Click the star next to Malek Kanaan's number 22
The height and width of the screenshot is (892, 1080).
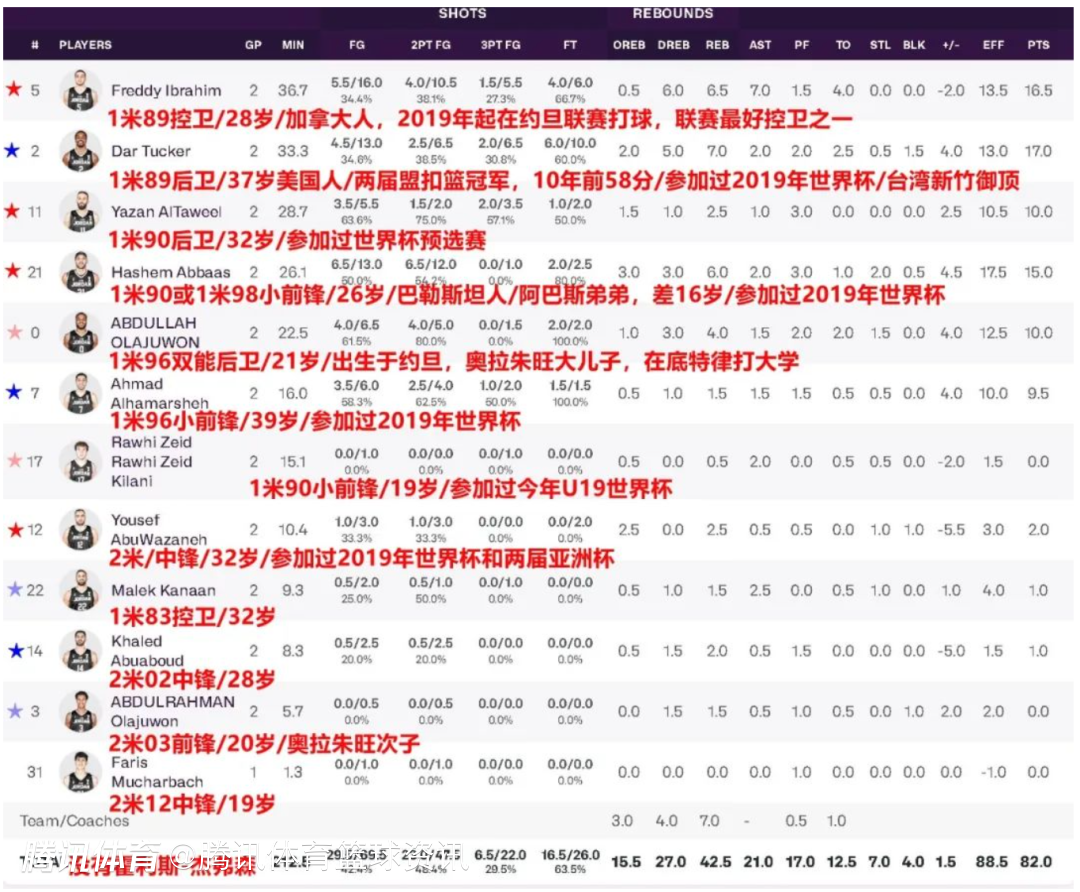pos(15,590)
